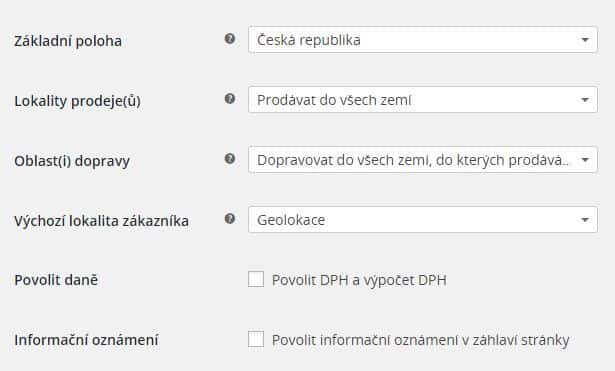Image resolution: width=615 pixels, height=371 pixels.
Task: Click the Povolit daně row label
Action: tap(56, 280)
